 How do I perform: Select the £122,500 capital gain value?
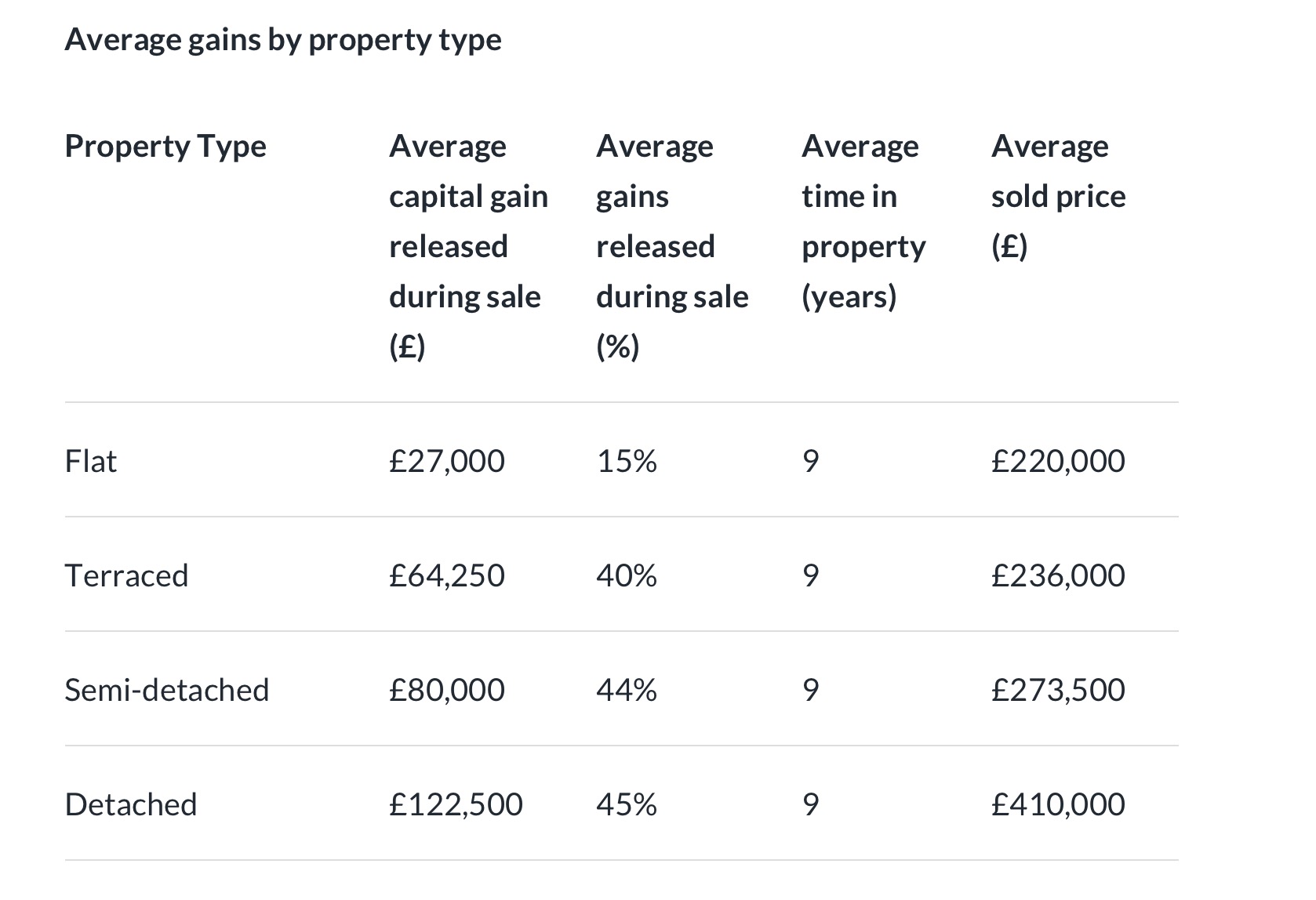point(456,804)
